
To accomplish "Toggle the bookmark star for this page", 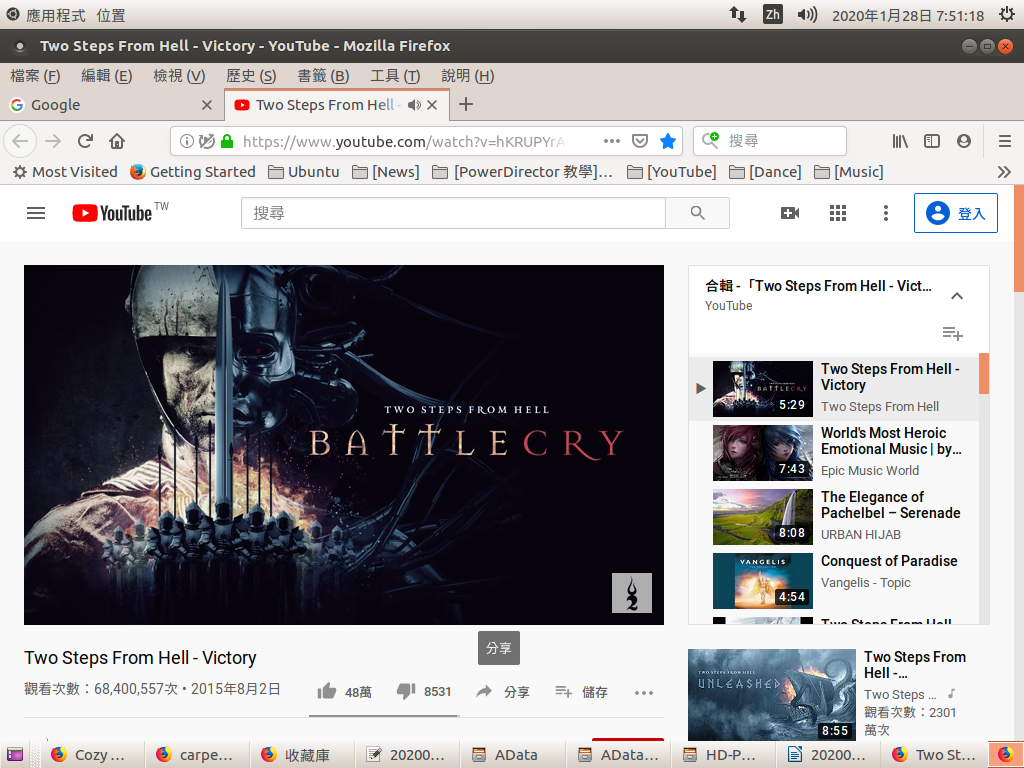I will tap(668, 141).
